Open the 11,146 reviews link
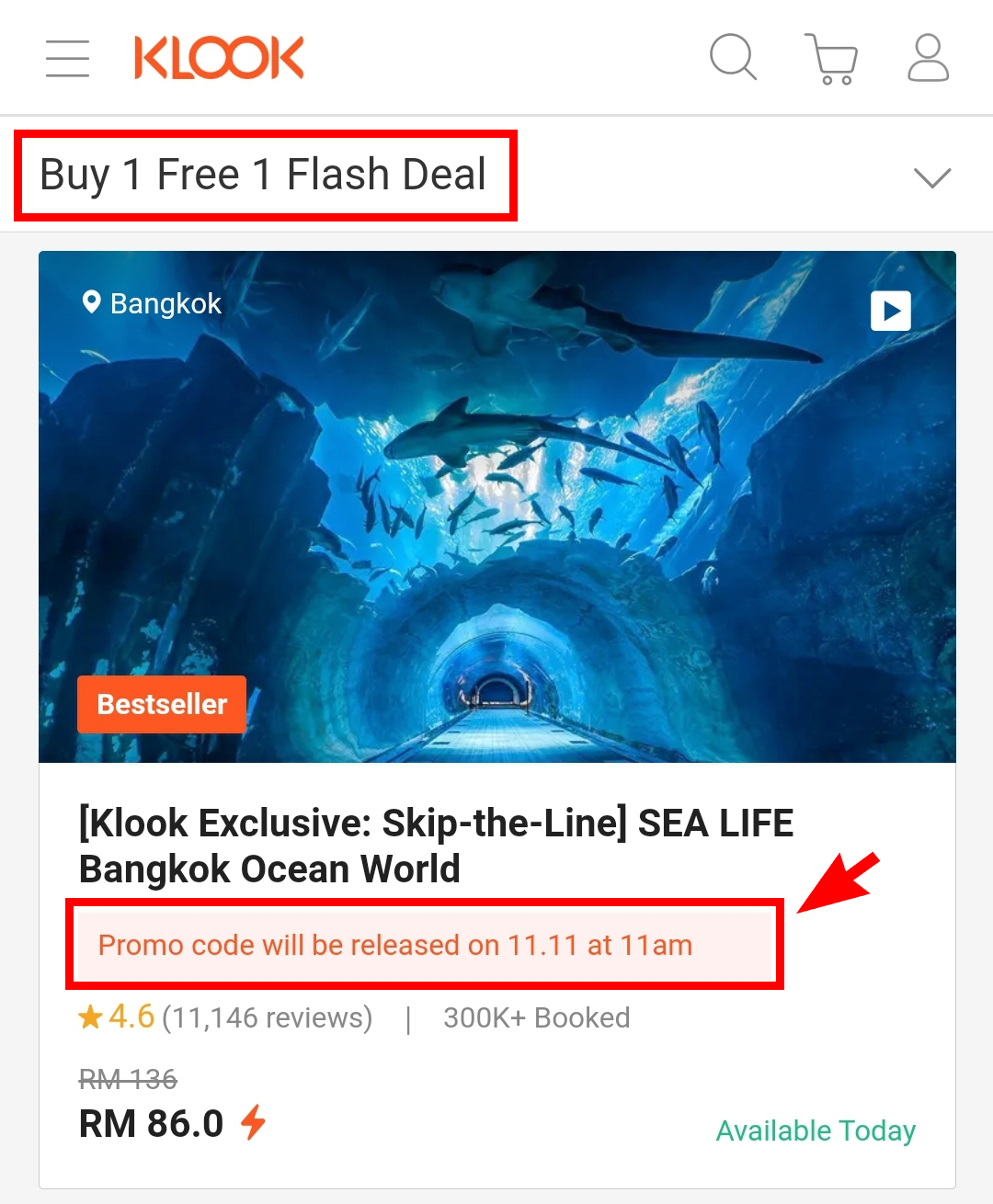 (268, 1017)
